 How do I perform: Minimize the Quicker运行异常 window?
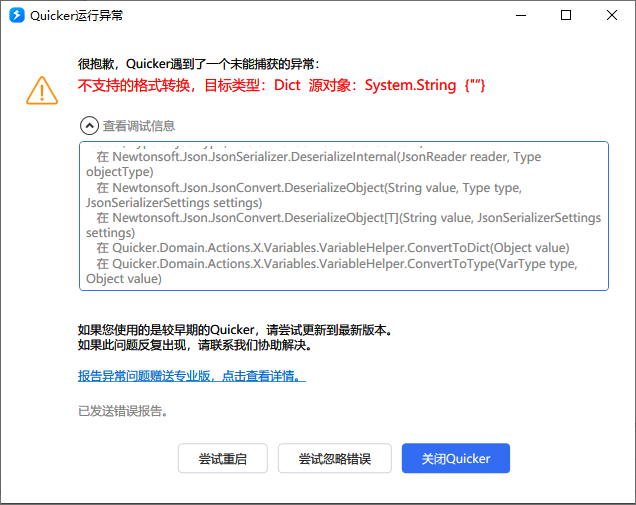(521, 15)
